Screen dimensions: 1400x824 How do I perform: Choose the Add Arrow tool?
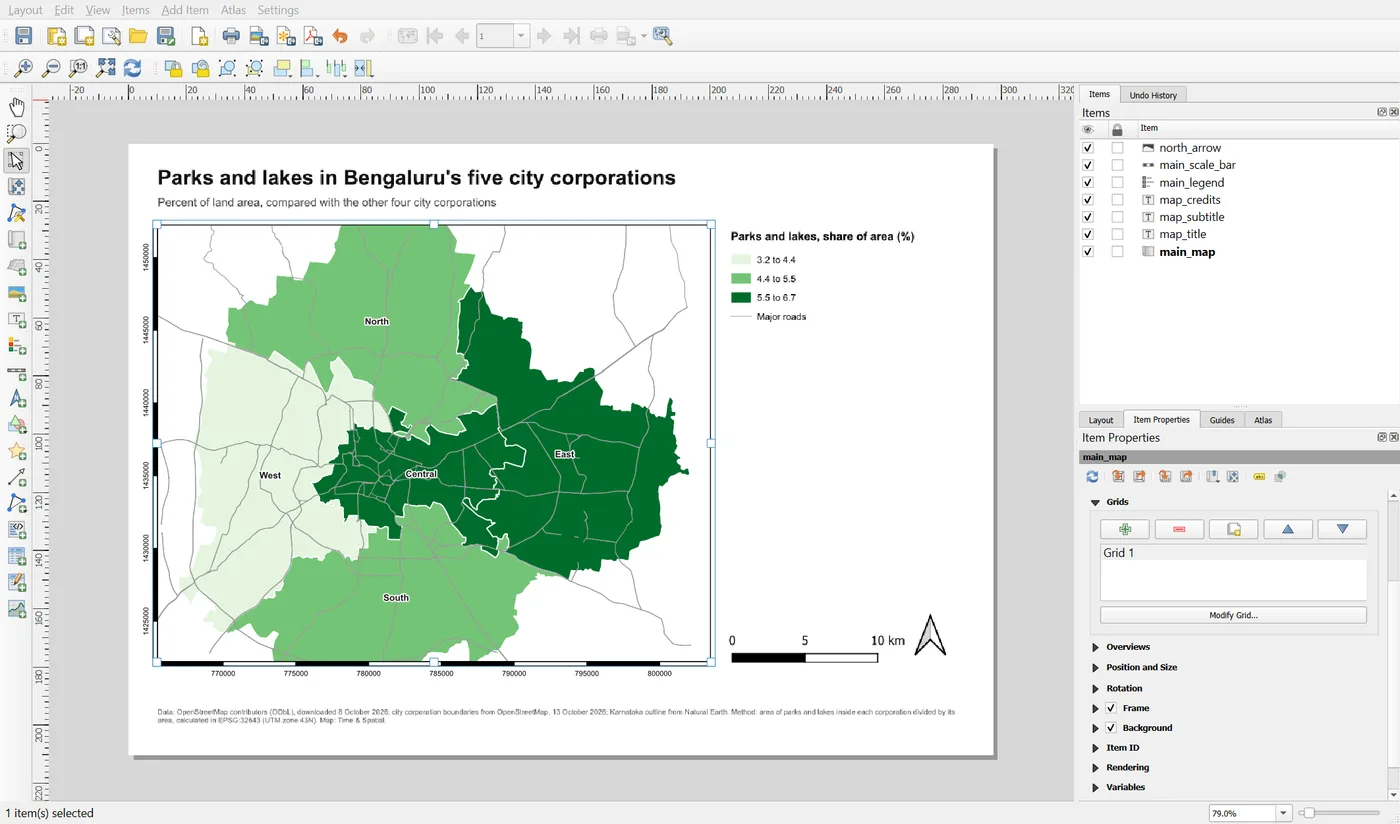[17, 477]
